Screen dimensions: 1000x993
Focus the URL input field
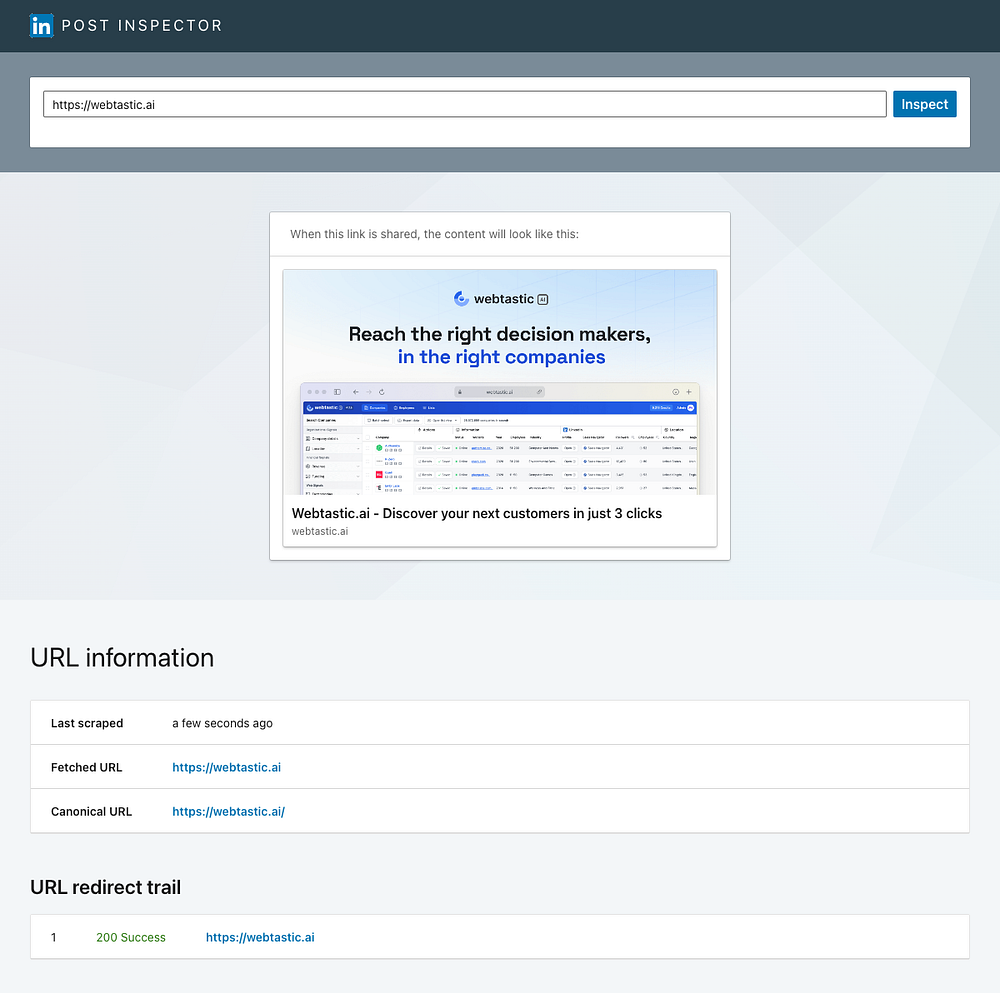[x=464, y=104]
